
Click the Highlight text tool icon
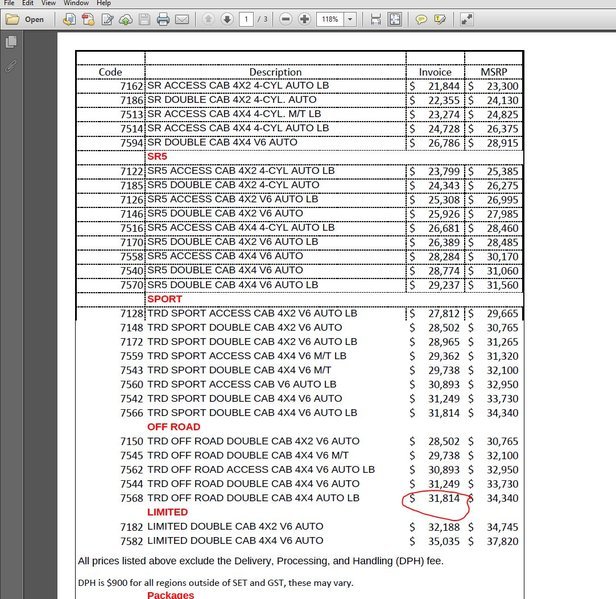(440, 19)
